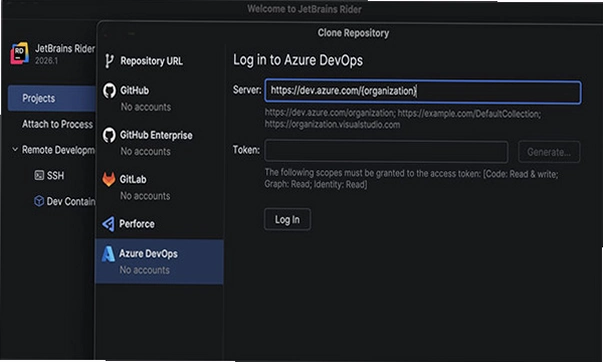Click 'No accounts' under GitLab

coord(145,196)
